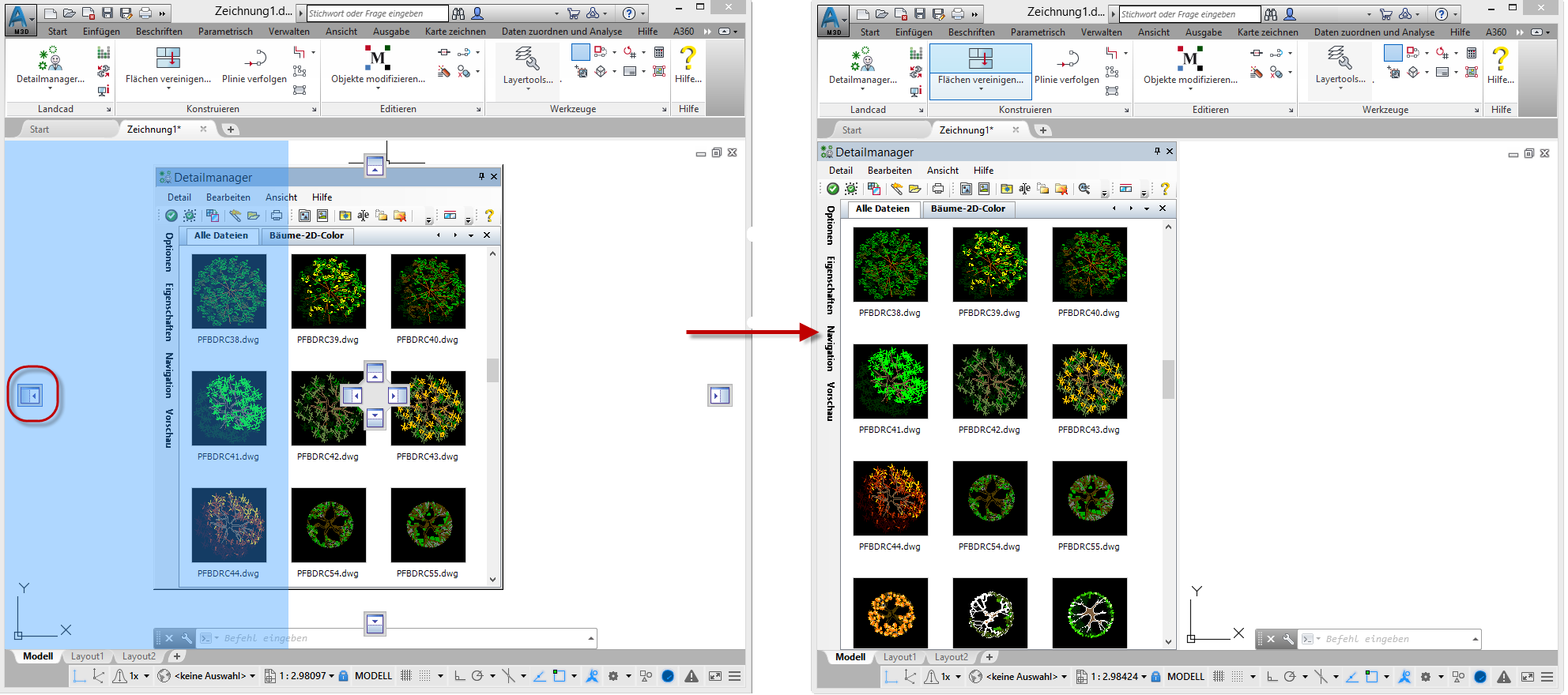
Task: Select the PFBDRC43.dwg thumbnail in the docked Detailmanager
Action: [1089, 381]
